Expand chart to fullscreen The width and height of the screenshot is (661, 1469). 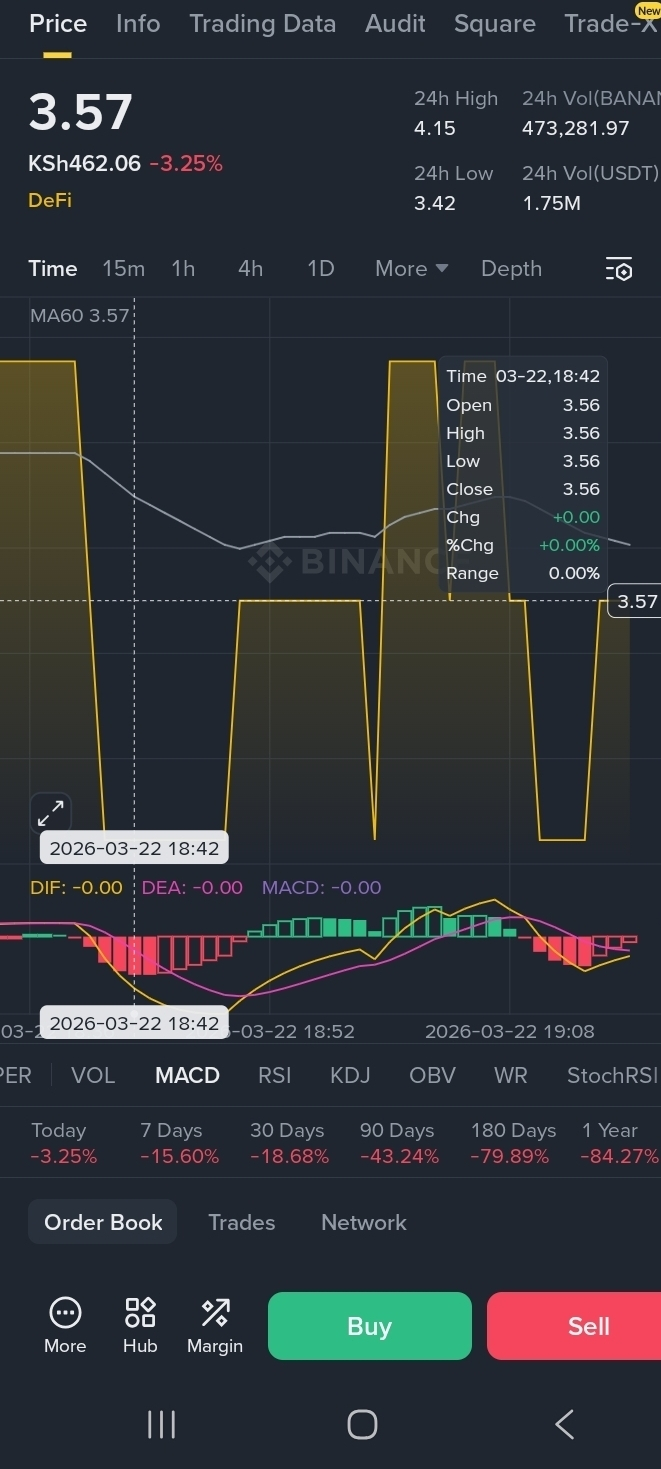tap(51, 813)
